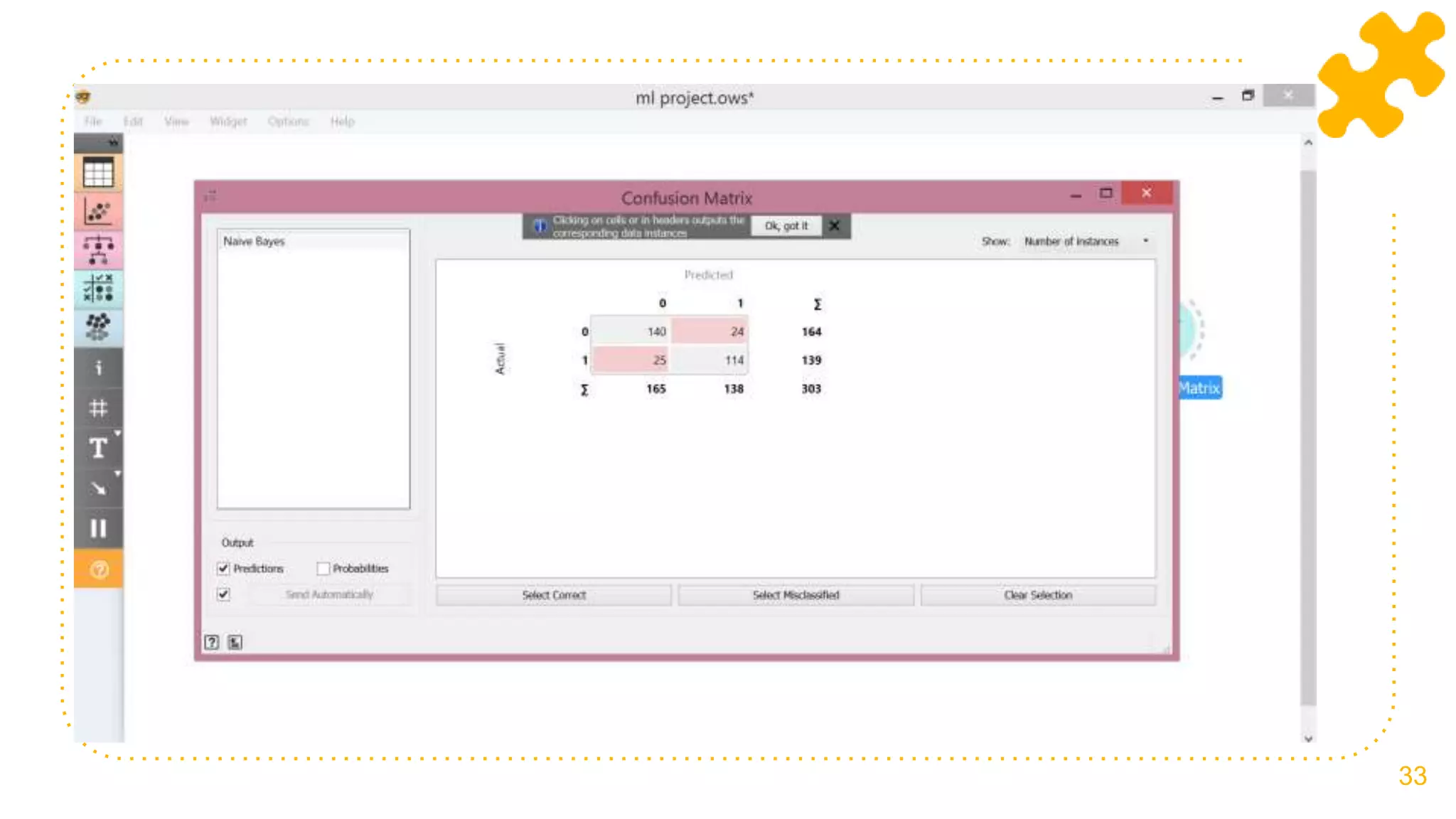Click the orange help question icon
1456x819 pixels.
point(99,569)
